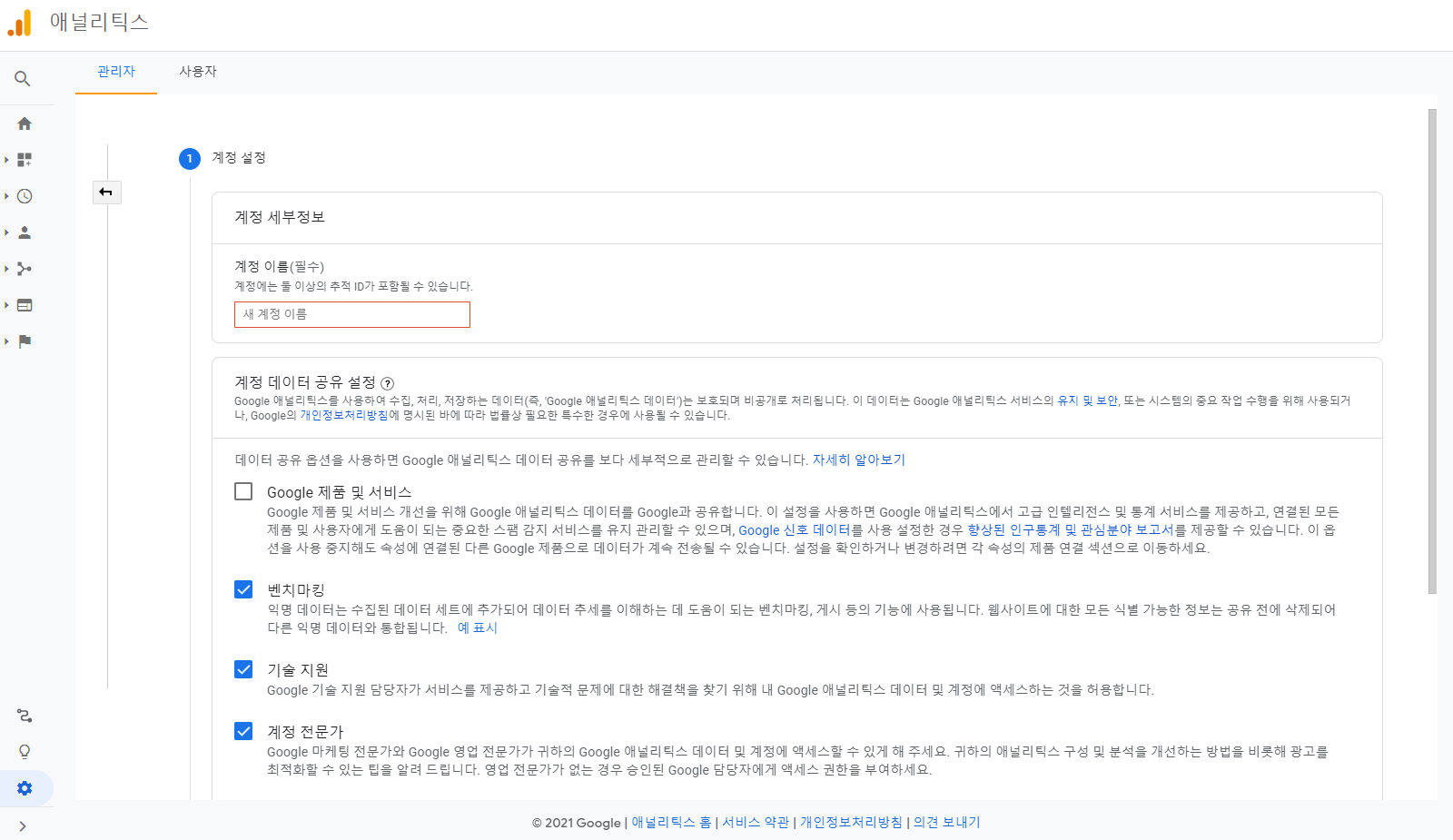Click the 계정 전문가 option label
1453x840 pixels.
(305, 732)
